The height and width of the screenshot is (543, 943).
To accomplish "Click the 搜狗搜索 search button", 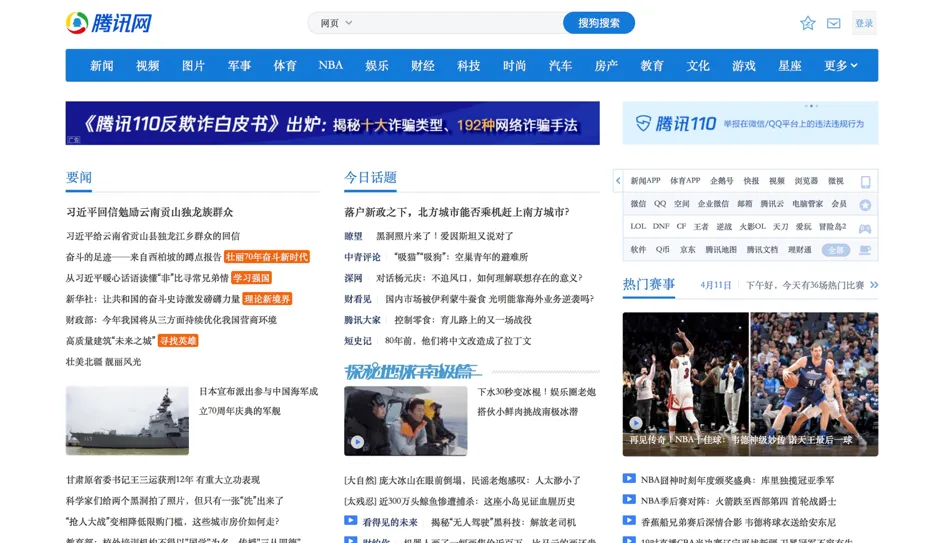I will point(598,23).
